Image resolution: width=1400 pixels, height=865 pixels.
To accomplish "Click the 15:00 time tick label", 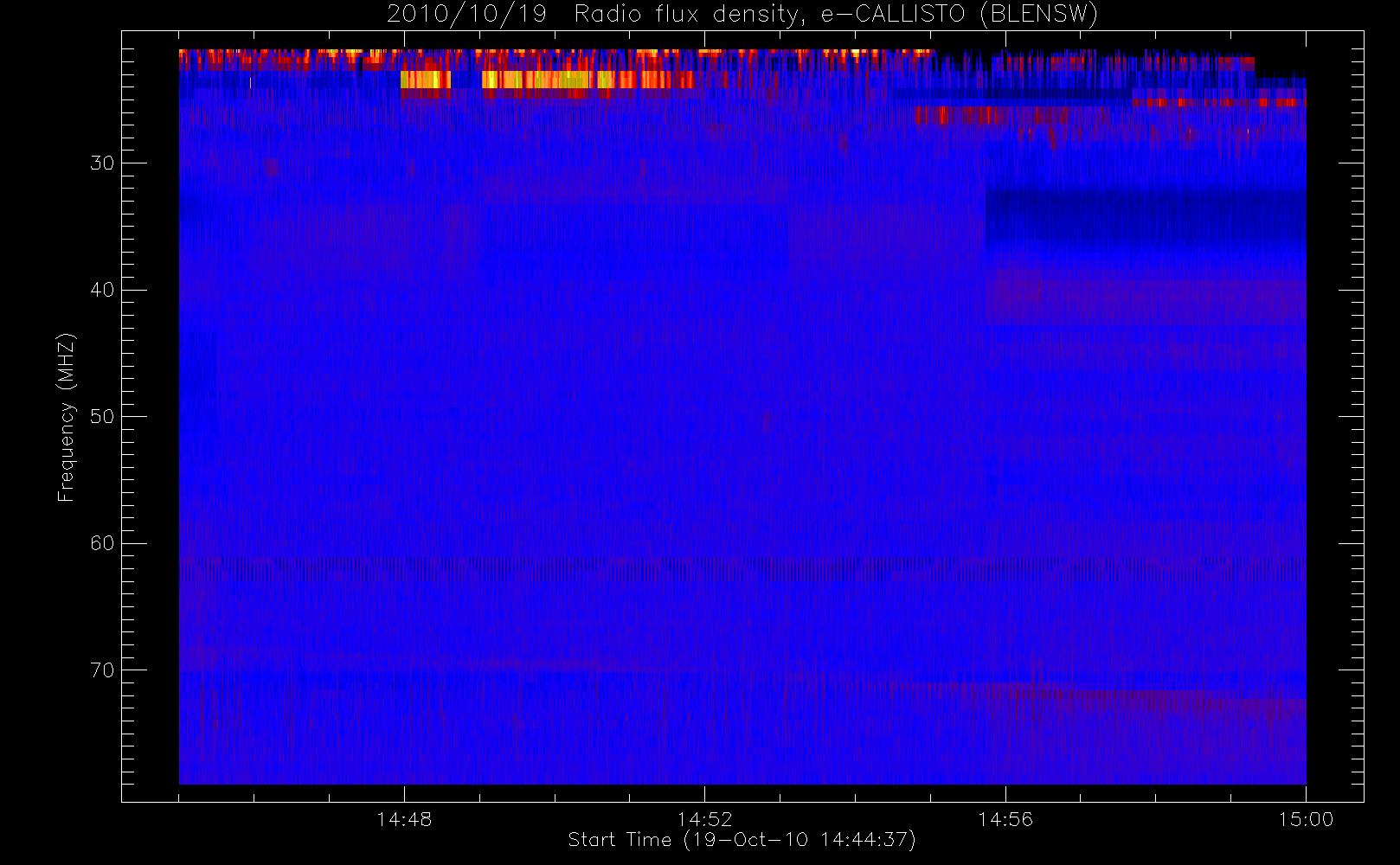I will click(1306, 819).
